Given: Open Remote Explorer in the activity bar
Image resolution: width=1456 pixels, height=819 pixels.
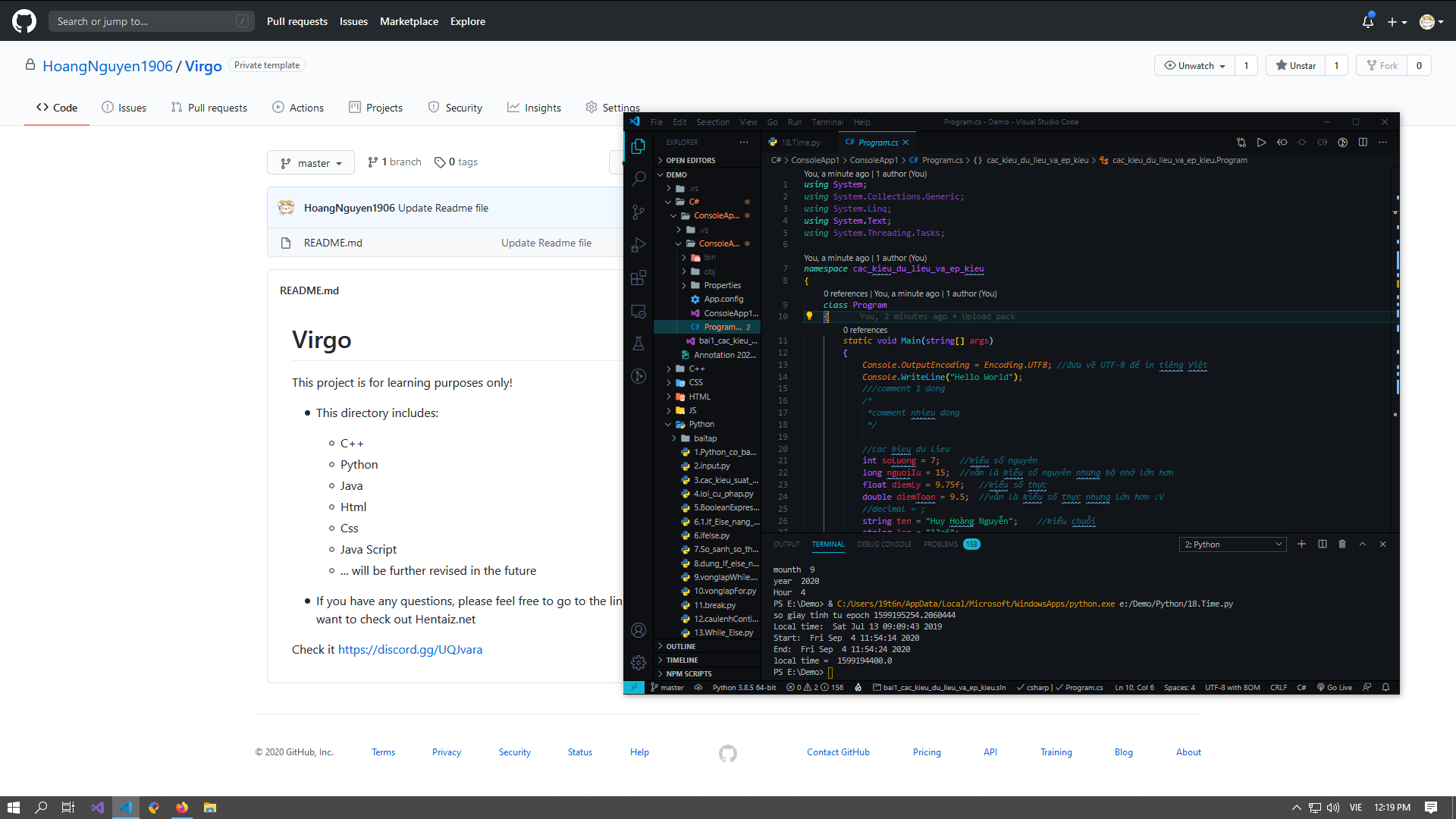Looking at the screenshot, I should [x=639, y=311].
